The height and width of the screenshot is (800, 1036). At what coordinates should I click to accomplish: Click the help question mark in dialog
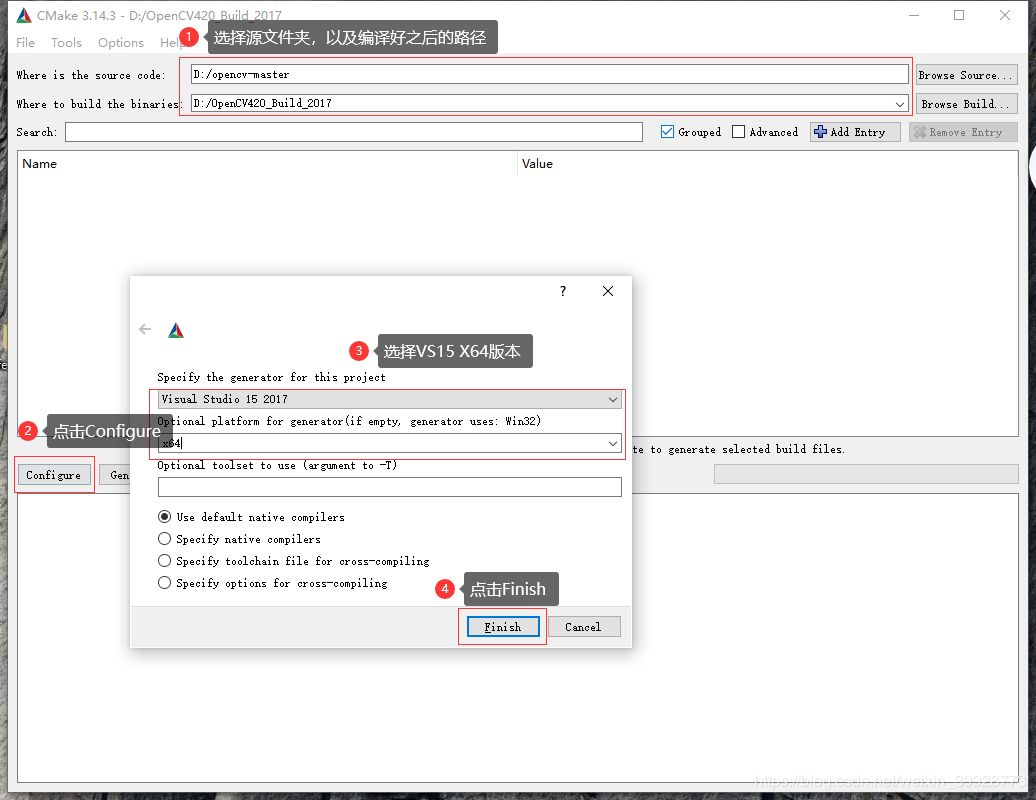(x=563, y=291)
